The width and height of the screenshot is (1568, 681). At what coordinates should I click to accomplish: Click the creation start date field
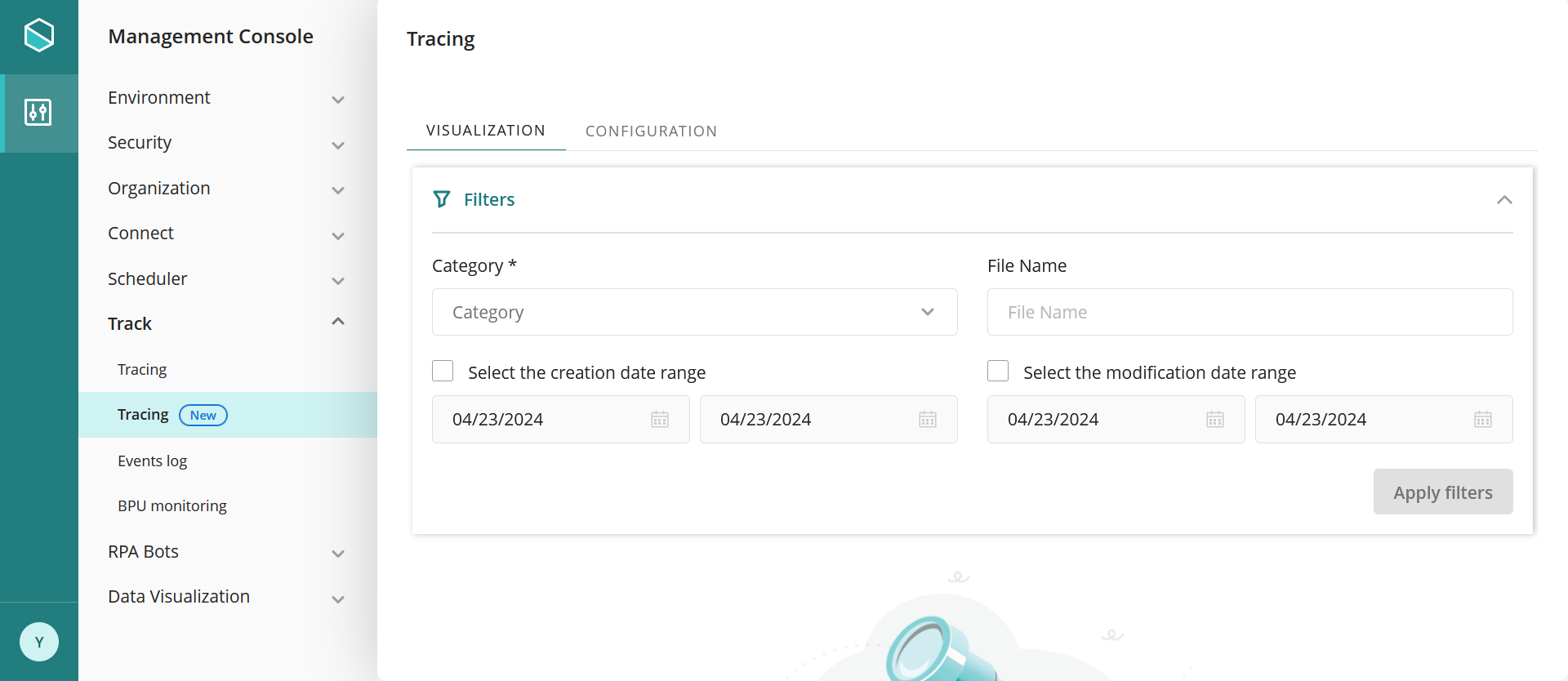click(x=560, y=420)
